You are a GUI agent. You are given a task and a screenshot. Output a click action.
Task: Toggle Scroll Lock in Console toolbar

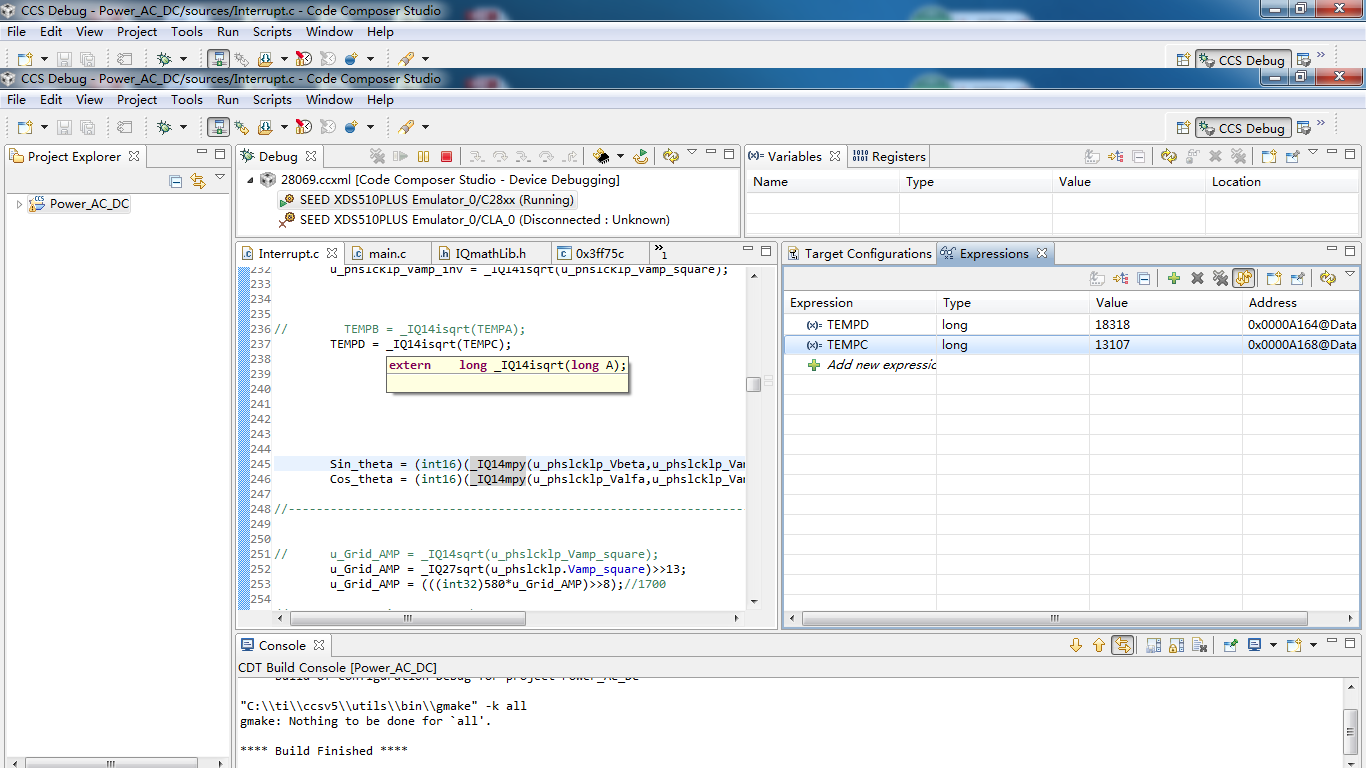pyautogui.click(x=1177, y=645)
